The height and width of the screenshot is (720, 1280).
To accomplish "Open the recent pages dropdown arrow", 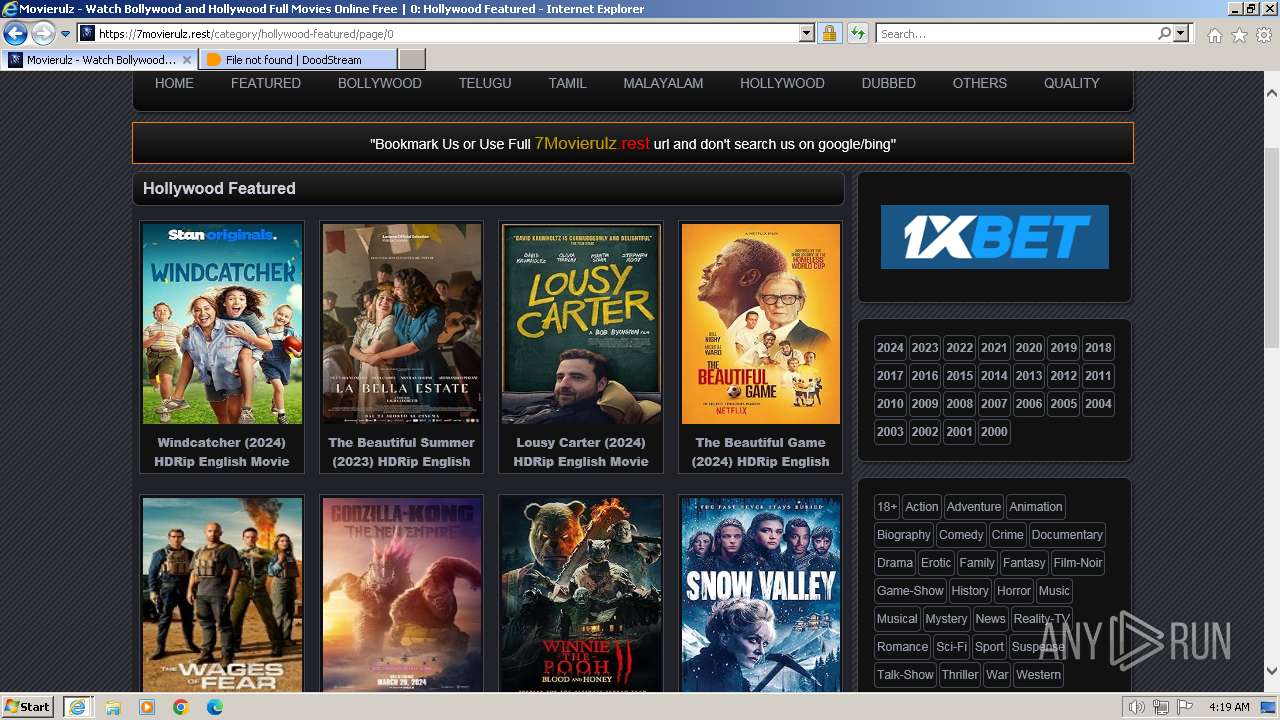I will pos(65,34).
